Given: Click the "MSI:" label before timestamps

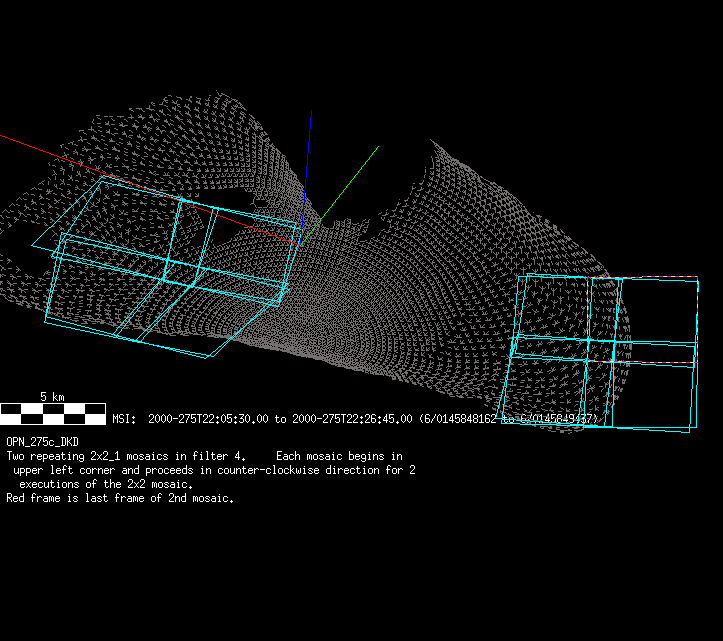Looking at the screenshot, I should [124, 419].
